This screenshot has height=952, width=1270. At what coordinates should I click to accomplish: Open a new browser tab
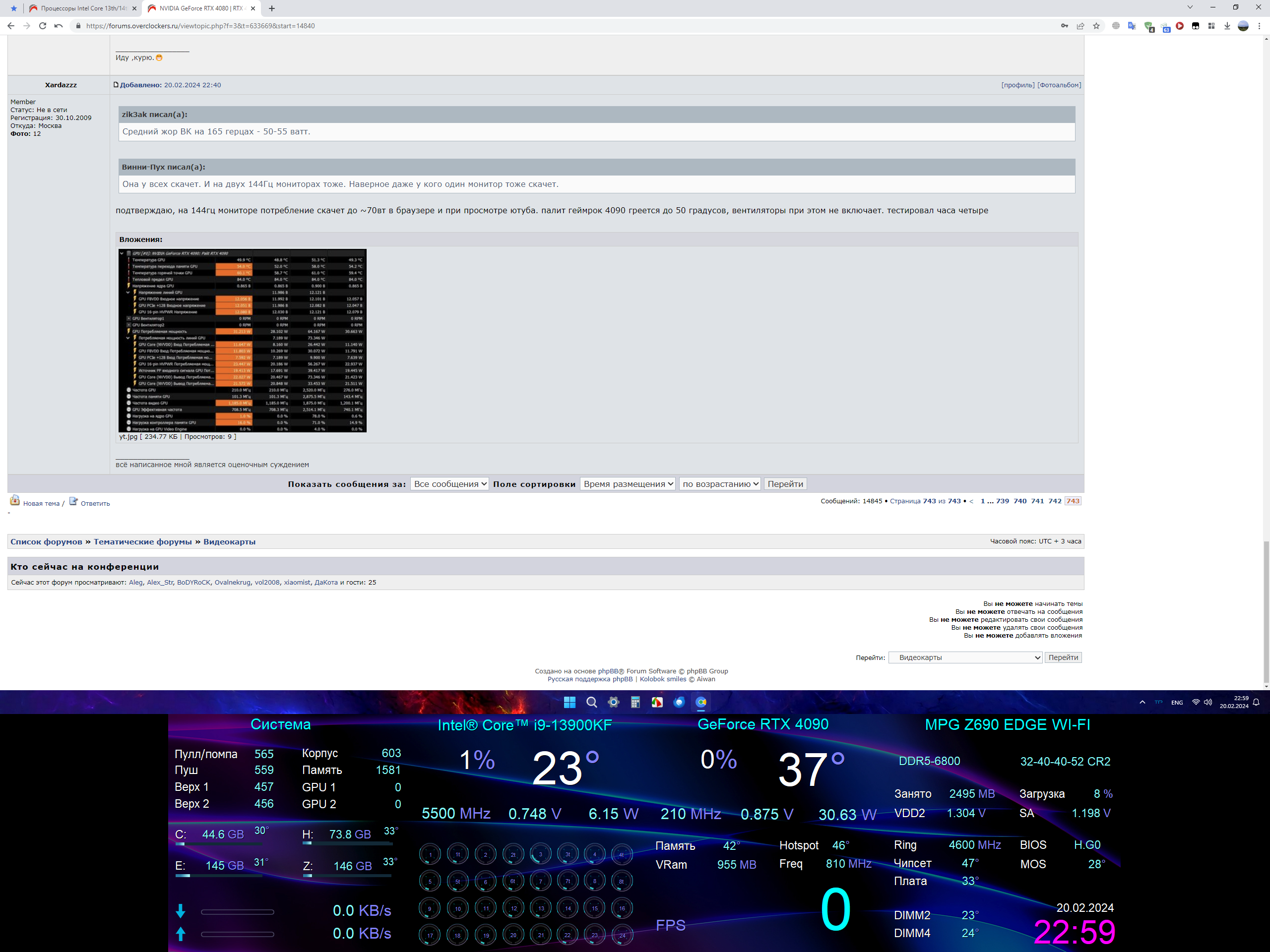click(x=271, y=8)
